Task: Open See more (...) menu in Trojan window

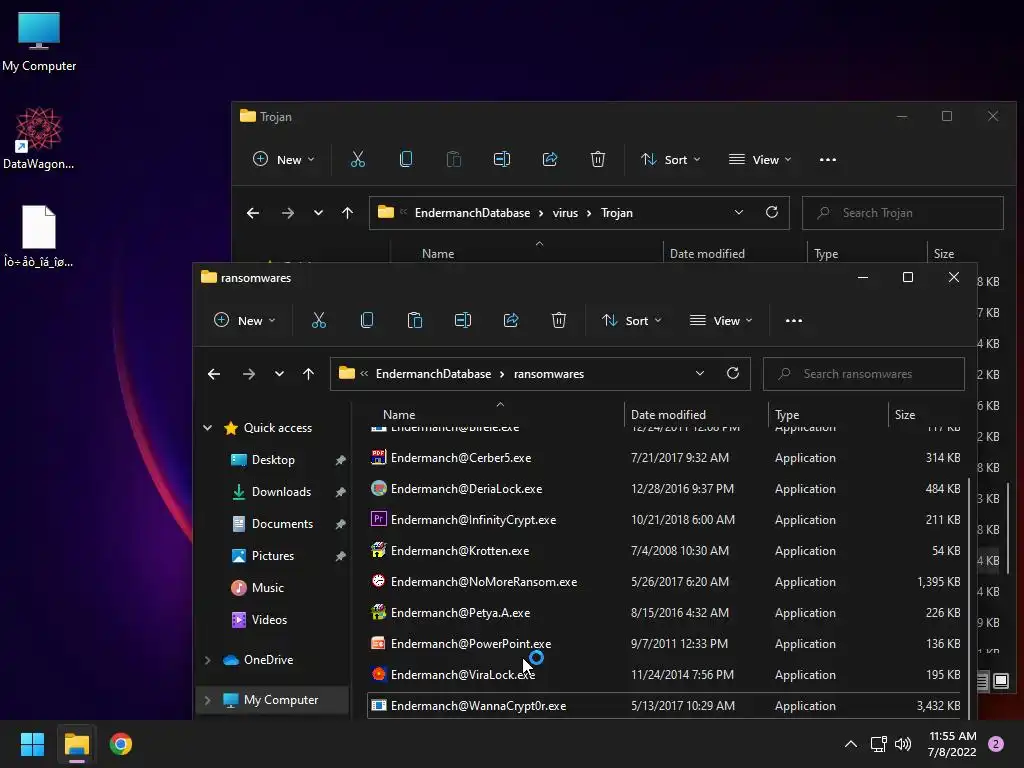Action: coord(827,160)
